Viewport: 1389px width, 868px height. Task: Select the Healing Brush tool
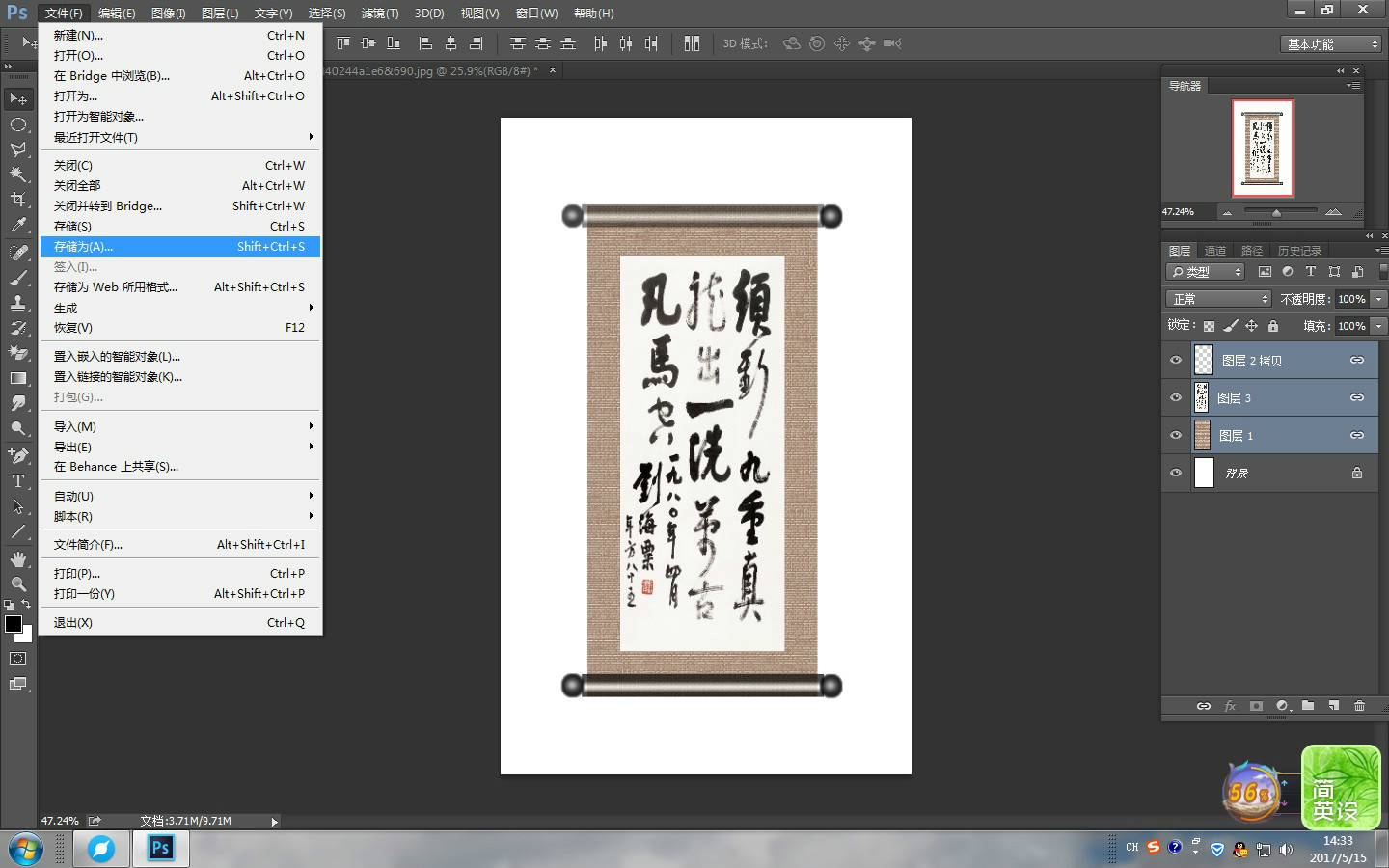[18, 253]
